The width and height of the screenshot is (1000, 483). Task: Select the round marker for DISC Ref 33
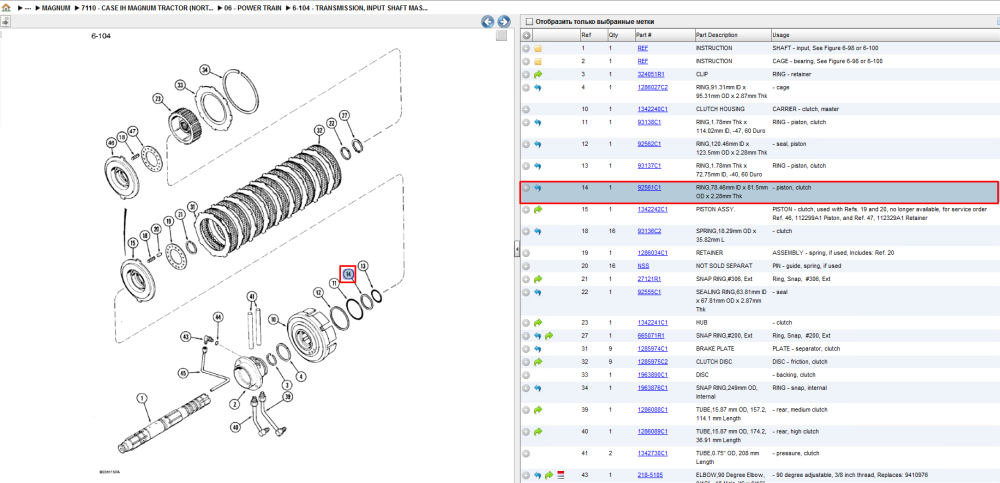click(526, 375)
